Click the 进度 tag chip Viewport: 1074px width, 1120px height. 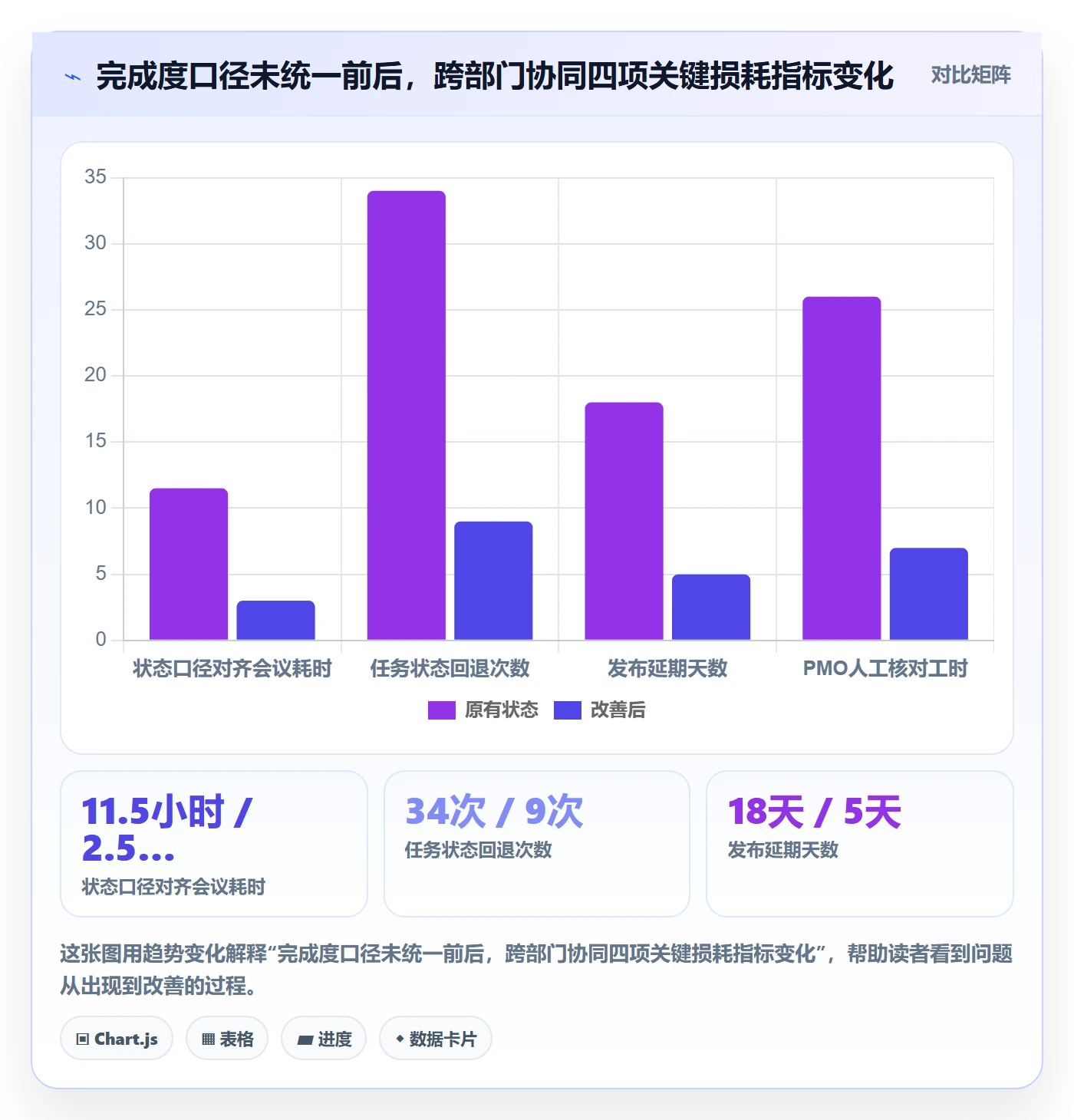[324, 1039]
